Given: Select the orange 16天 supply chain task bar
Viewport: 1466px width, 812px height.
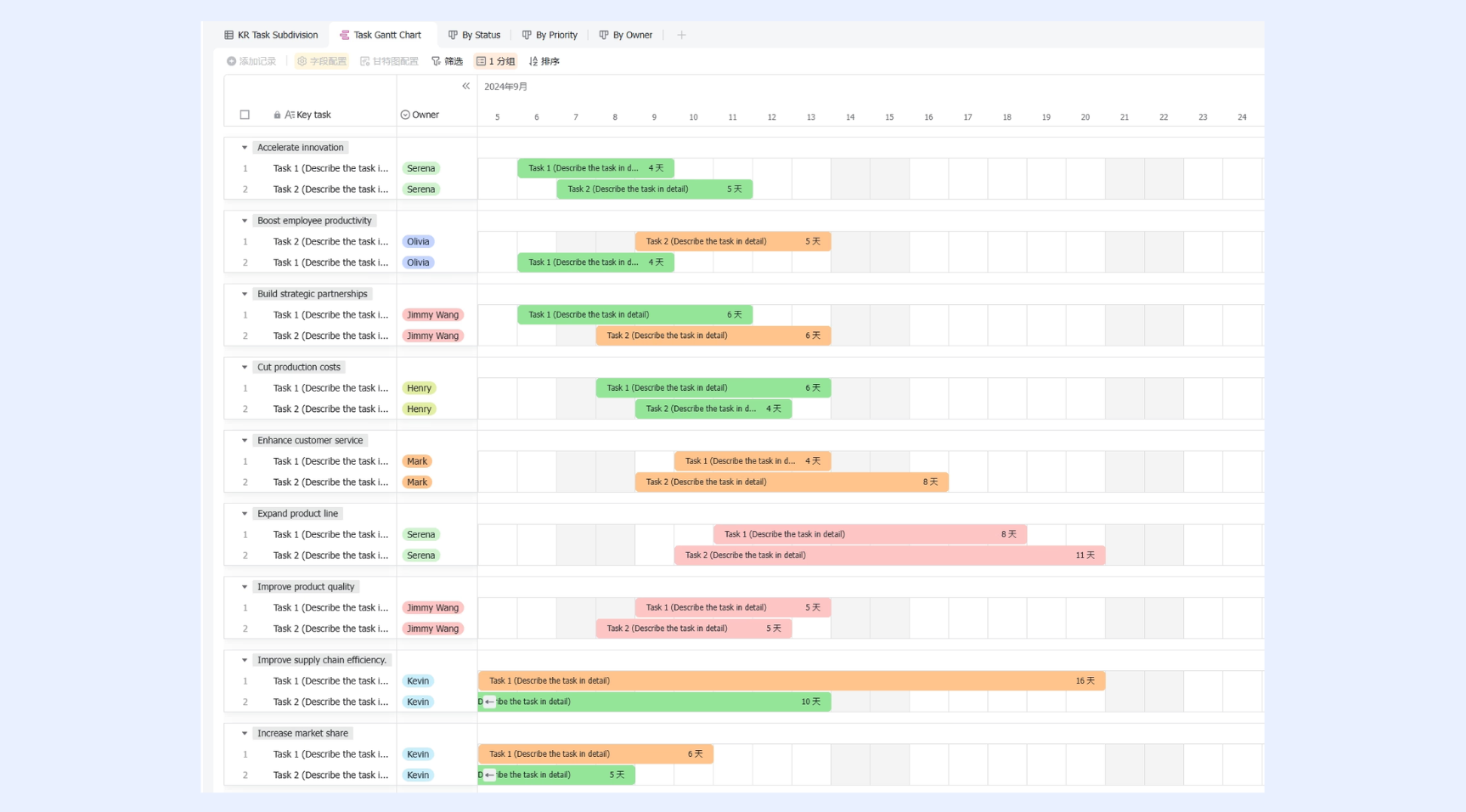Looking at the screenshot, I should (792, 681).
